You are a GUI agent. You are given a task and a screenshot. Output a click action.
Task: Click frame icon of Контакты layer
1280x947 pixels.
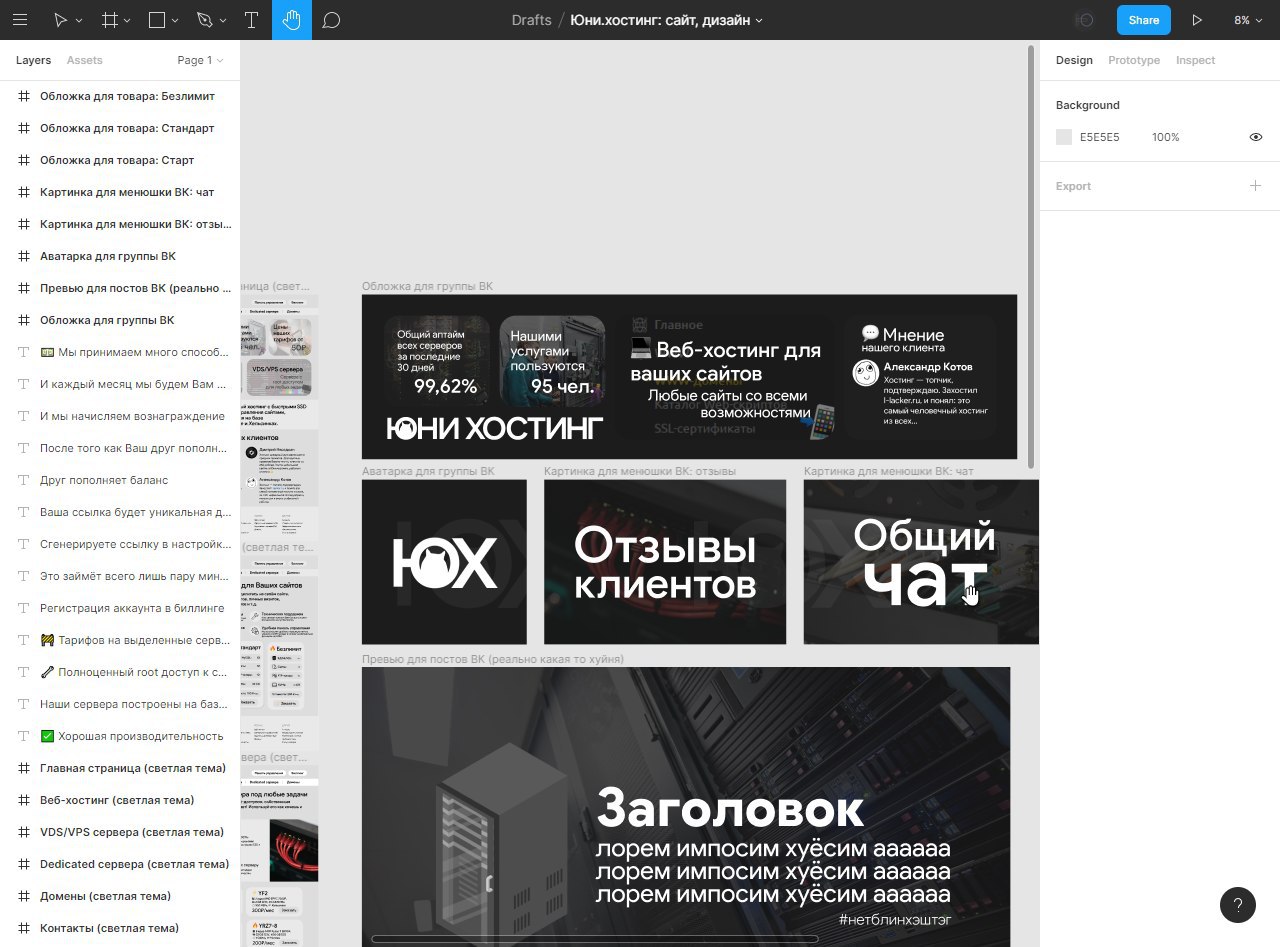[x=24, y=928]
